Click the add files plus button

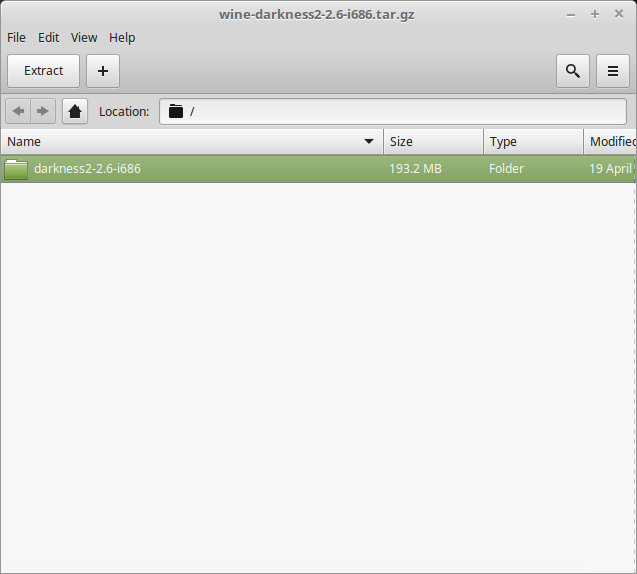pyautogui.click(x=103, y=71)
